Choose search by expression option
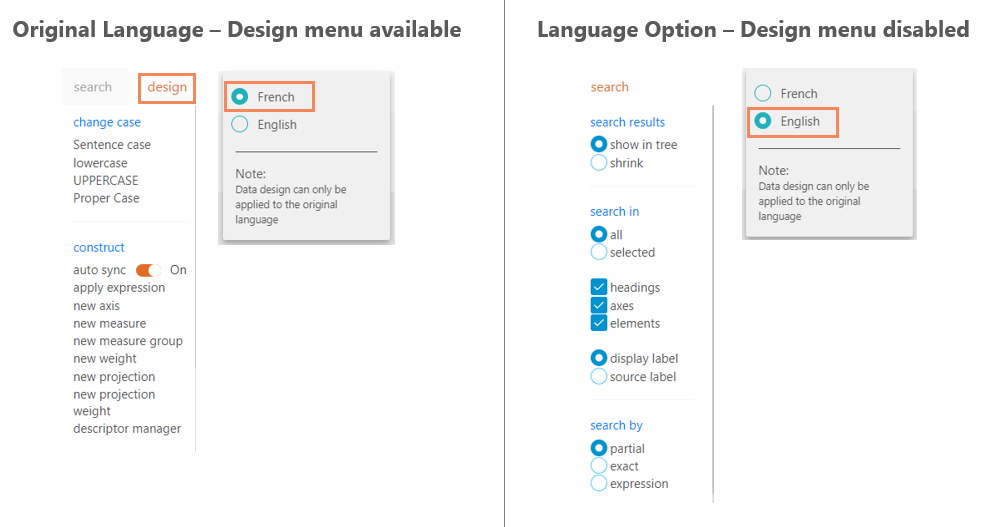Screen dimensions: 989x527 pos(599,484)
